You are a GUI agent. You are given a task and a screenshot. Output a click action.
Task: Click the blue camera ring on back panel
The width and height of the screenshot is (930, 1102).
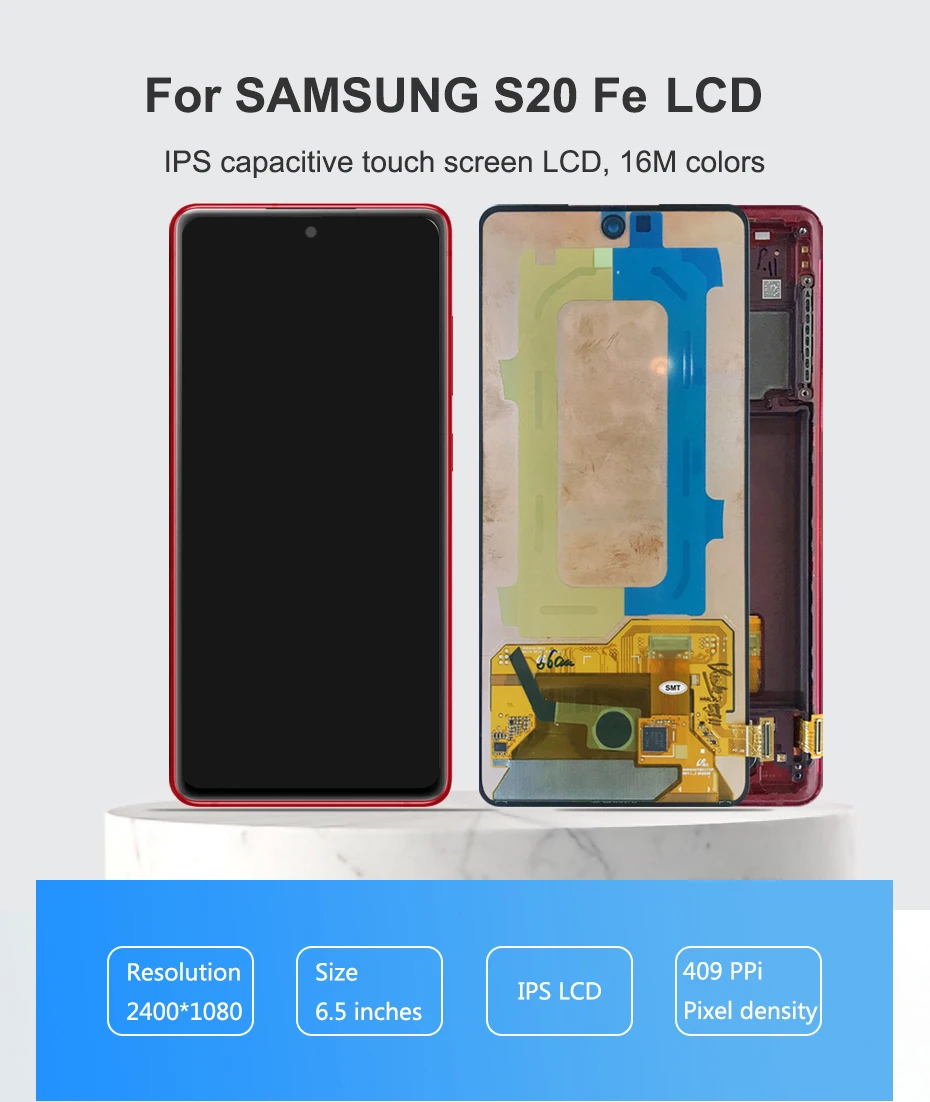(613, 226)
